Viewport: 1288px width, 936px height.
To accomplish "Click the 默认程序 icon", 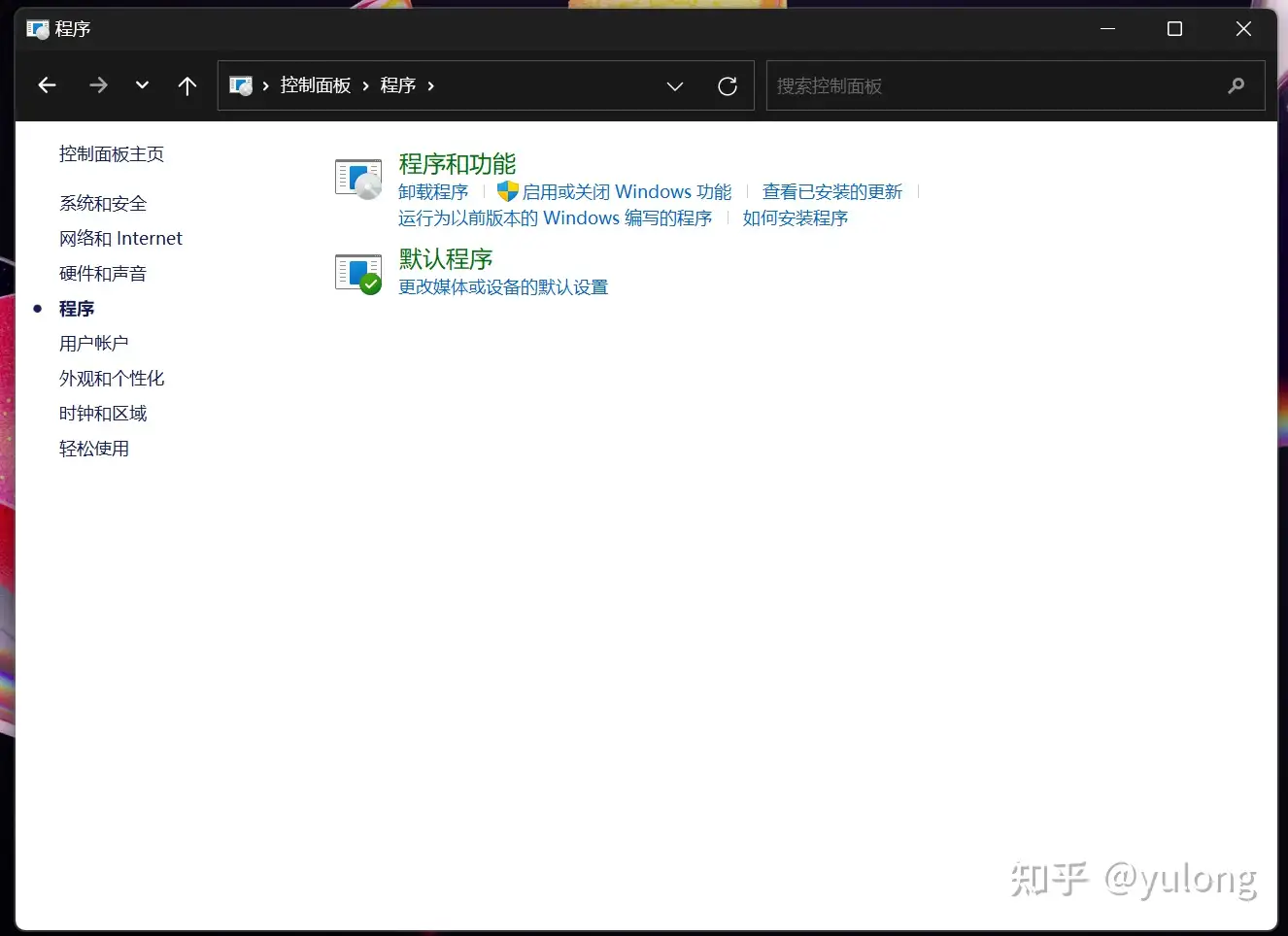I will (x=358, y=274).
